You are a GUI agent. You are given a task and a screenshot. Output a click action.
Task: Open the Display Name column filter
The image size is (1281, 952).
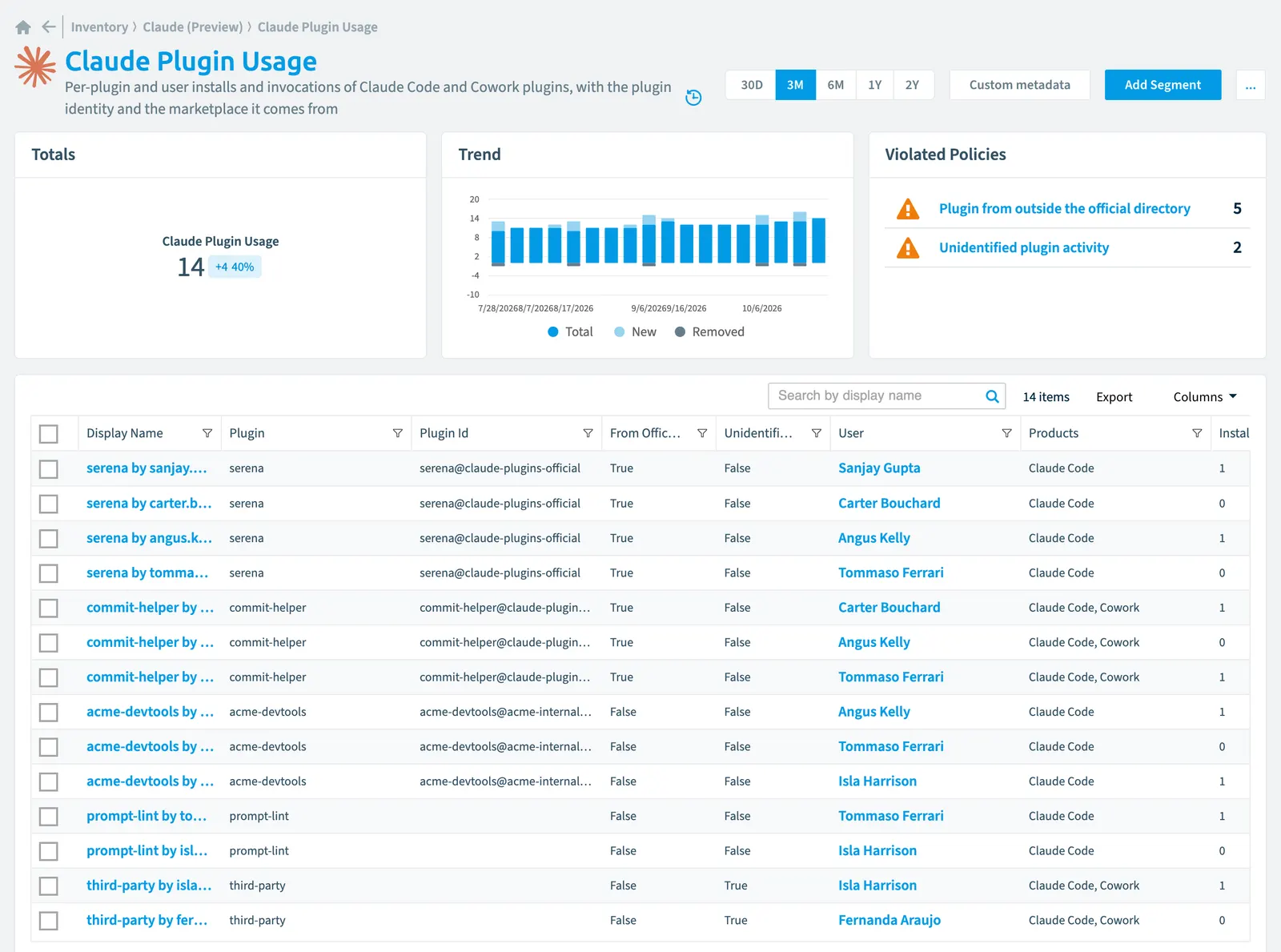tap(207, 433)
